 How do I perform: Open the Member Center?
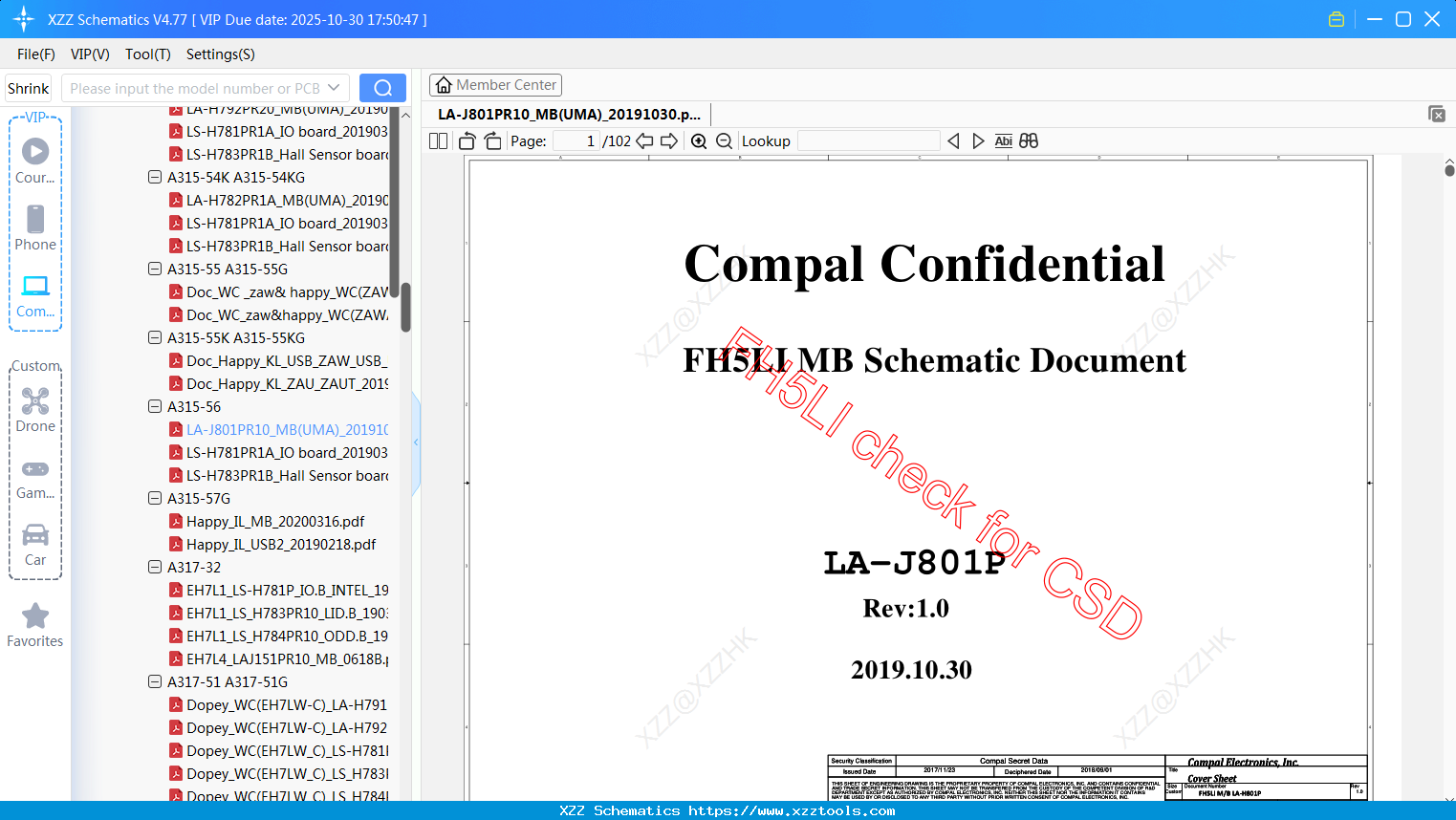click(495, 85)
